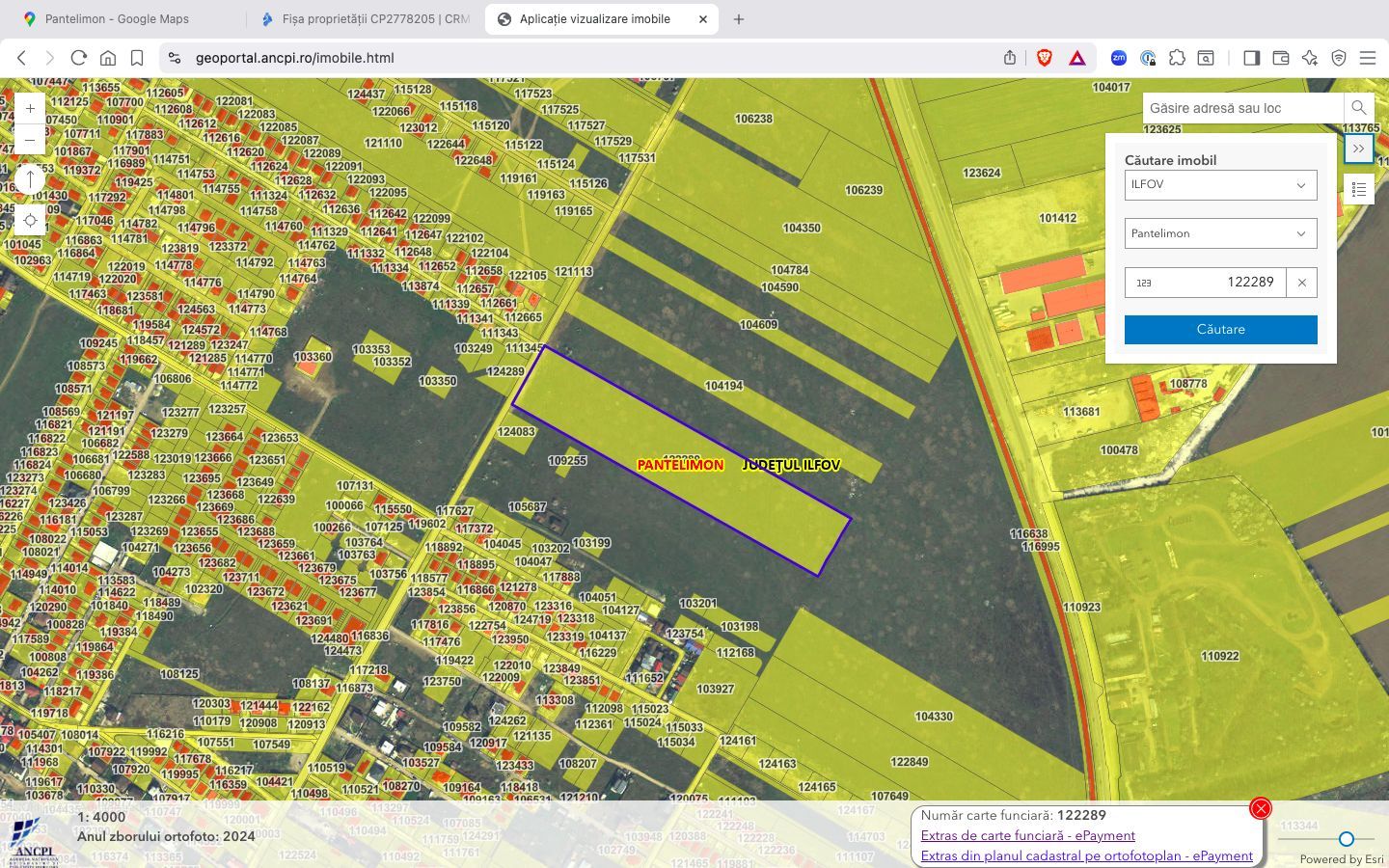Adjust the layer transparency slider handle
Screen dimensions: 1389x868
pos(1346,839)
